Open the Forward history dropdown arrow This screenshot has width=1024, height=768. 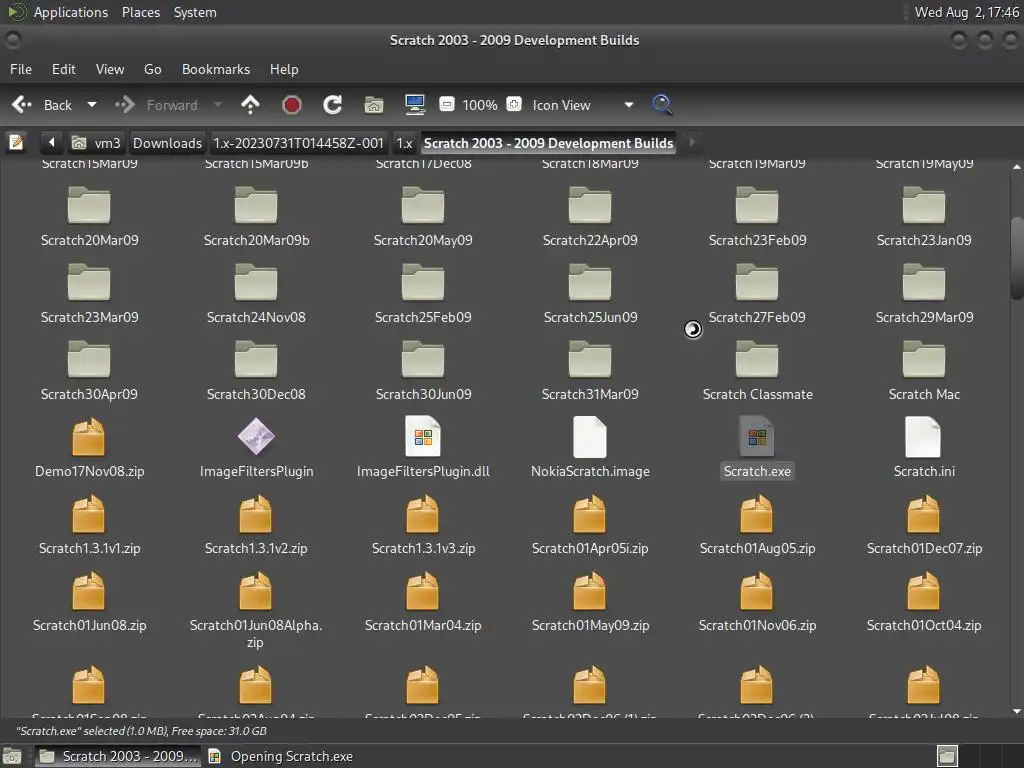pos(218,104)
